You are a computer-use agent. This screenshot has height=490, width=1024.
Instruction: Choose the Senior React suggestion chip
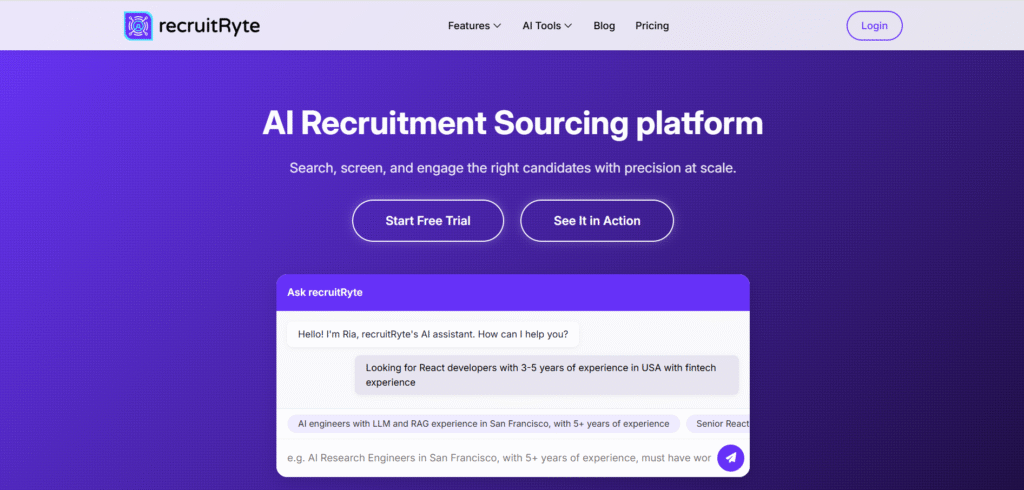tap(720, 424)
